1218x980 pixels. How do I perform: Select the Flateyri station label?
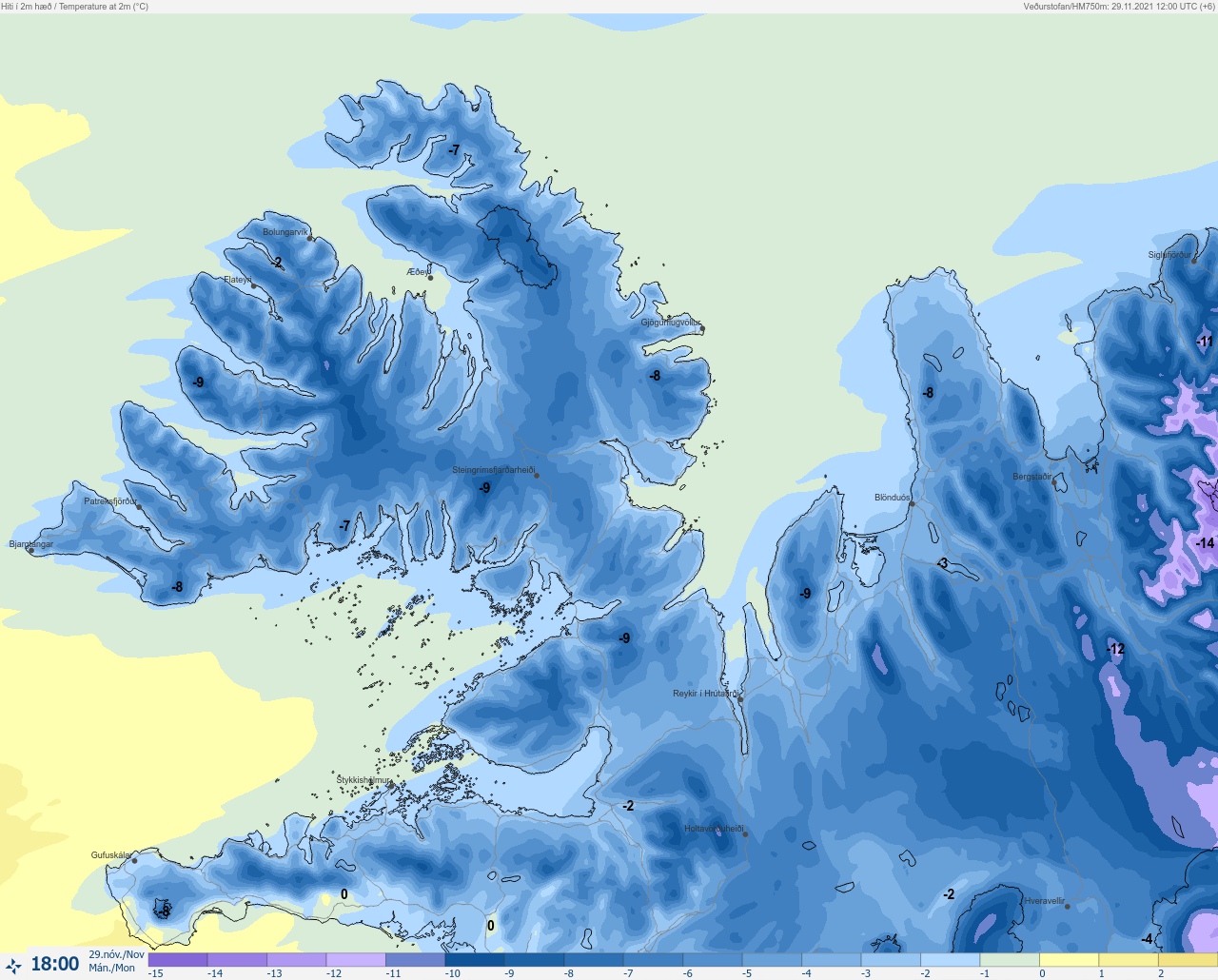[238, 280]
